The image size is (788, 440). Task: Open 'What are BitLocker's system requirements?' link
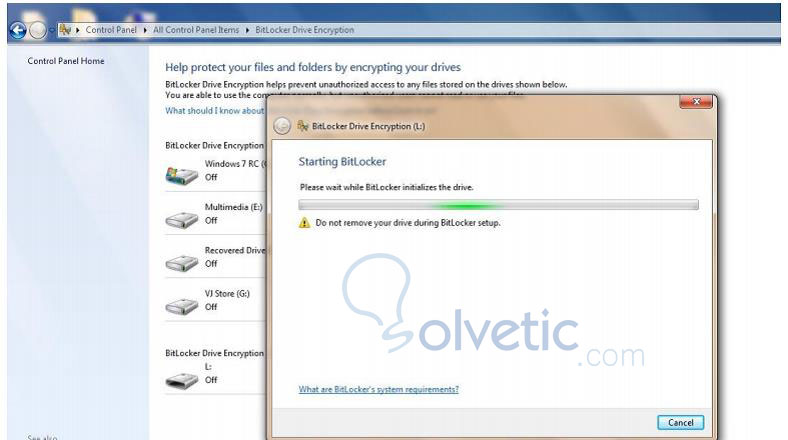click(x=378, y=389)
